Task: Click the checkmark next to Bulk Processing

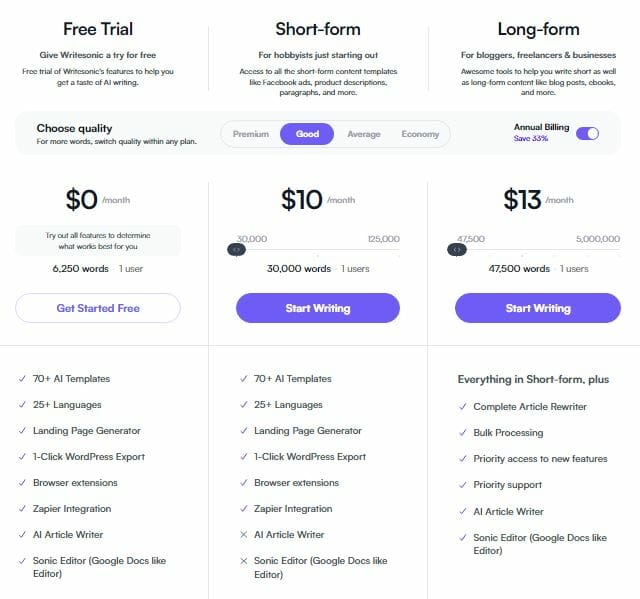Action: point(463,433)
